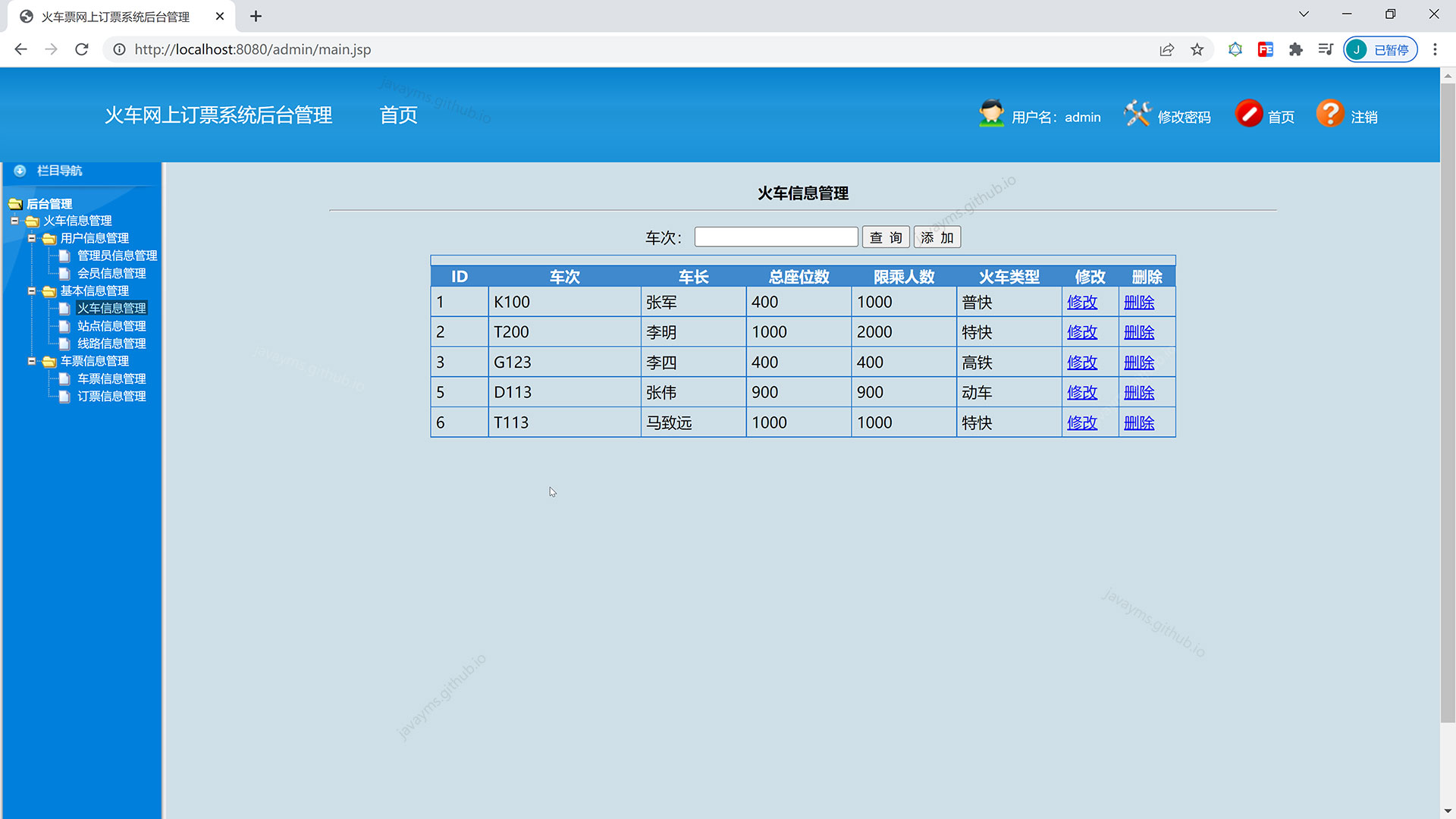This screenshot has width=1456, height=819.
Task: Click the profile 已暂停 button
Action: [1380, 49]
